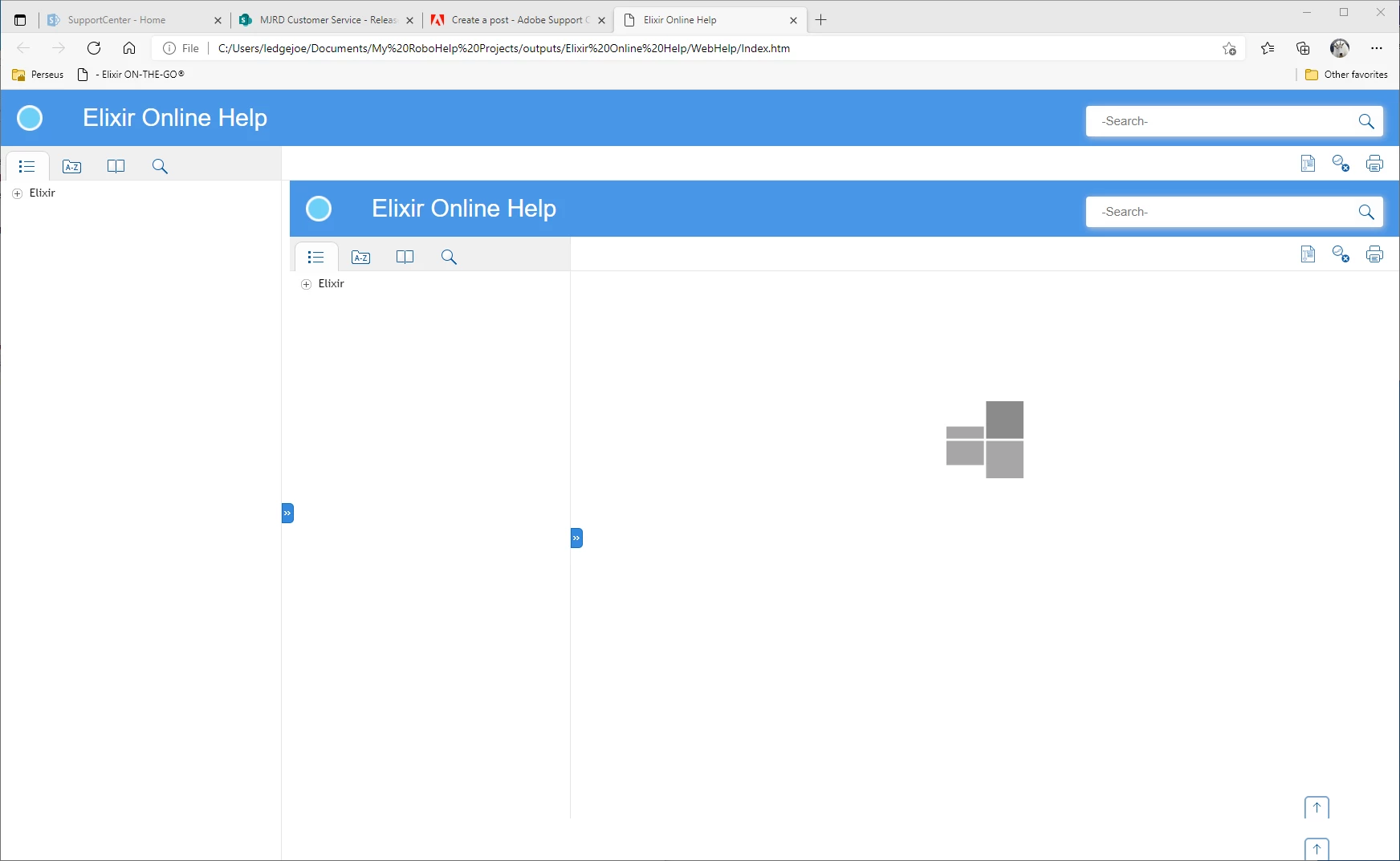Open a new browser tab with the plus button
This screenshot has height=861, width=1400.
820,20
